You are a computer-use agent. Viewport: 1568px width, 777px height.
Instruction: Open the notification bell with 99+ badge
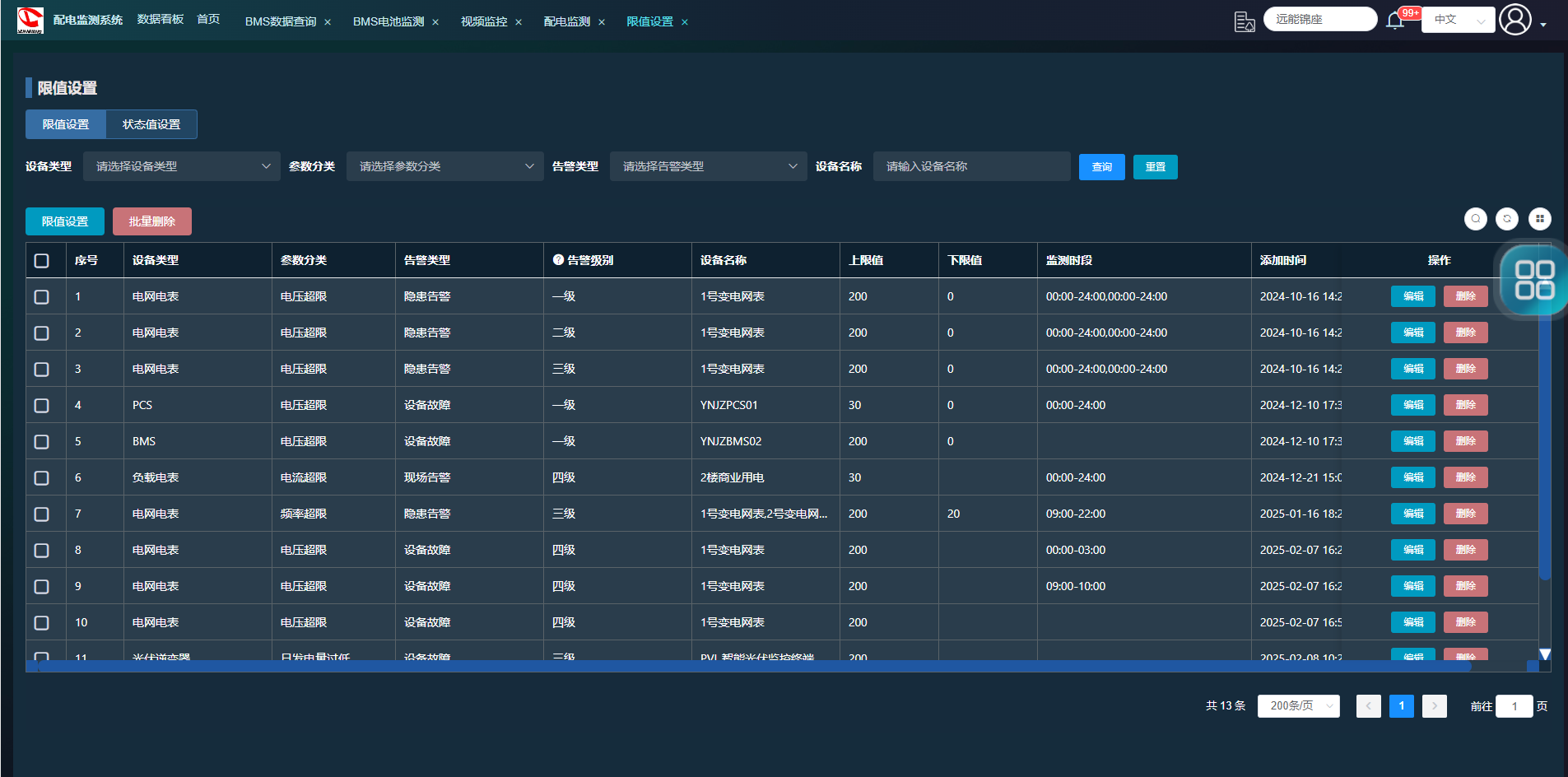click(1395, 21)
